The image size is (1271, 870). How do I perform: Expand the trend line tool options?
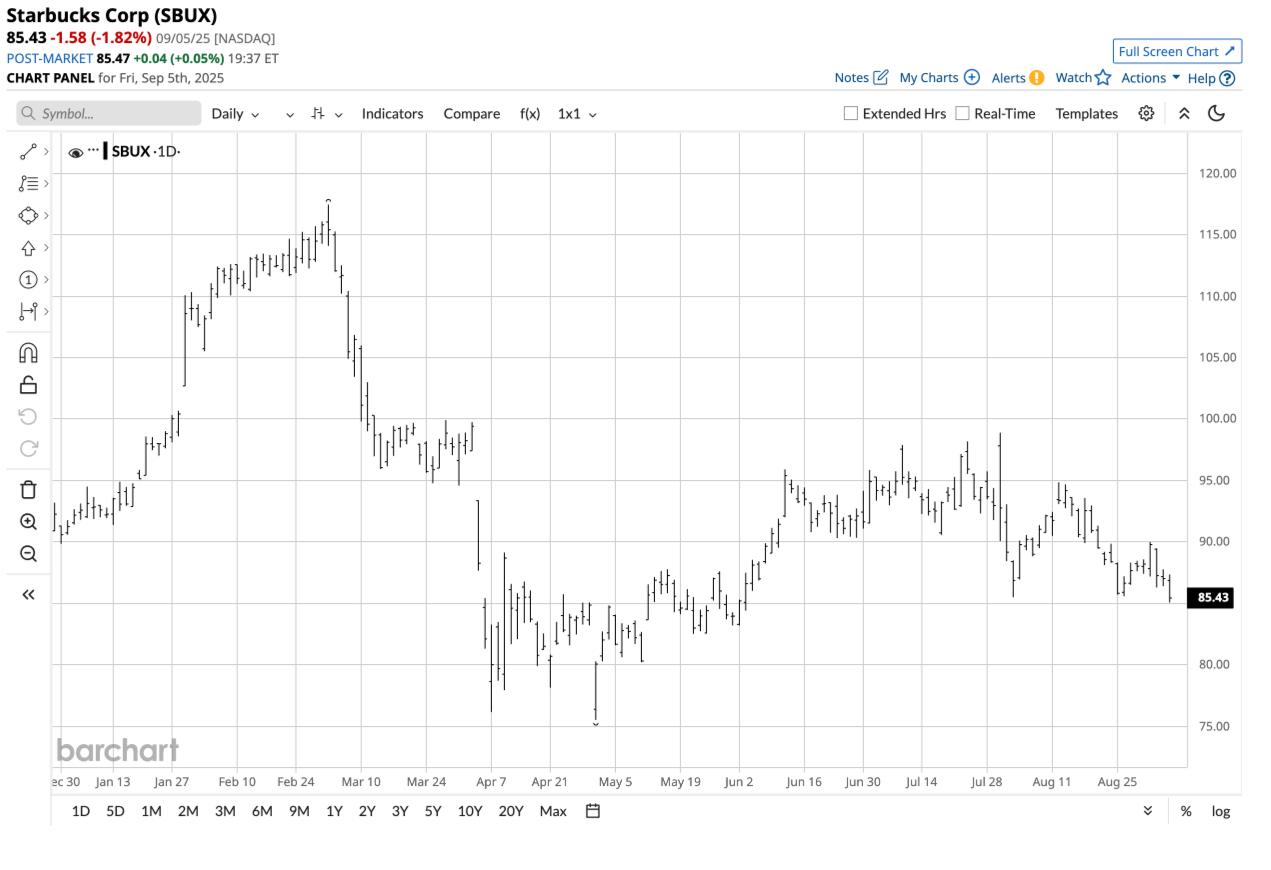pos(46,152)
